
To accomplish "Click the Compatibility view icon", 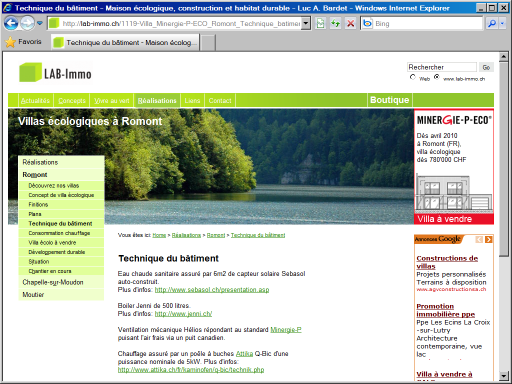I will 320,24.
